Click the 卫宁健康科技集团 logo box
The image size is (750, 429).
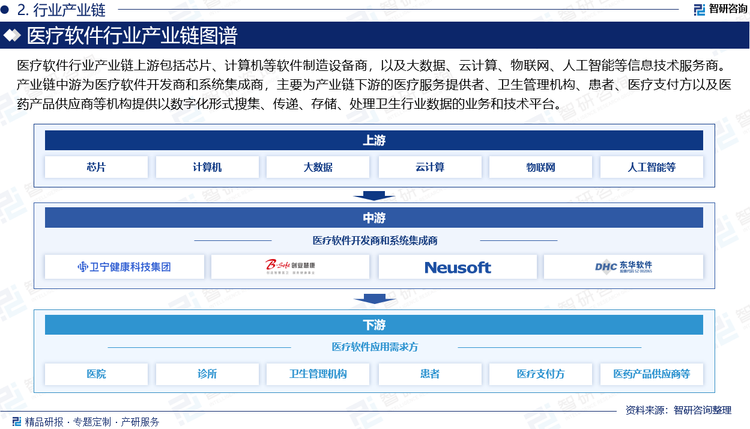[x=124, y=267]
